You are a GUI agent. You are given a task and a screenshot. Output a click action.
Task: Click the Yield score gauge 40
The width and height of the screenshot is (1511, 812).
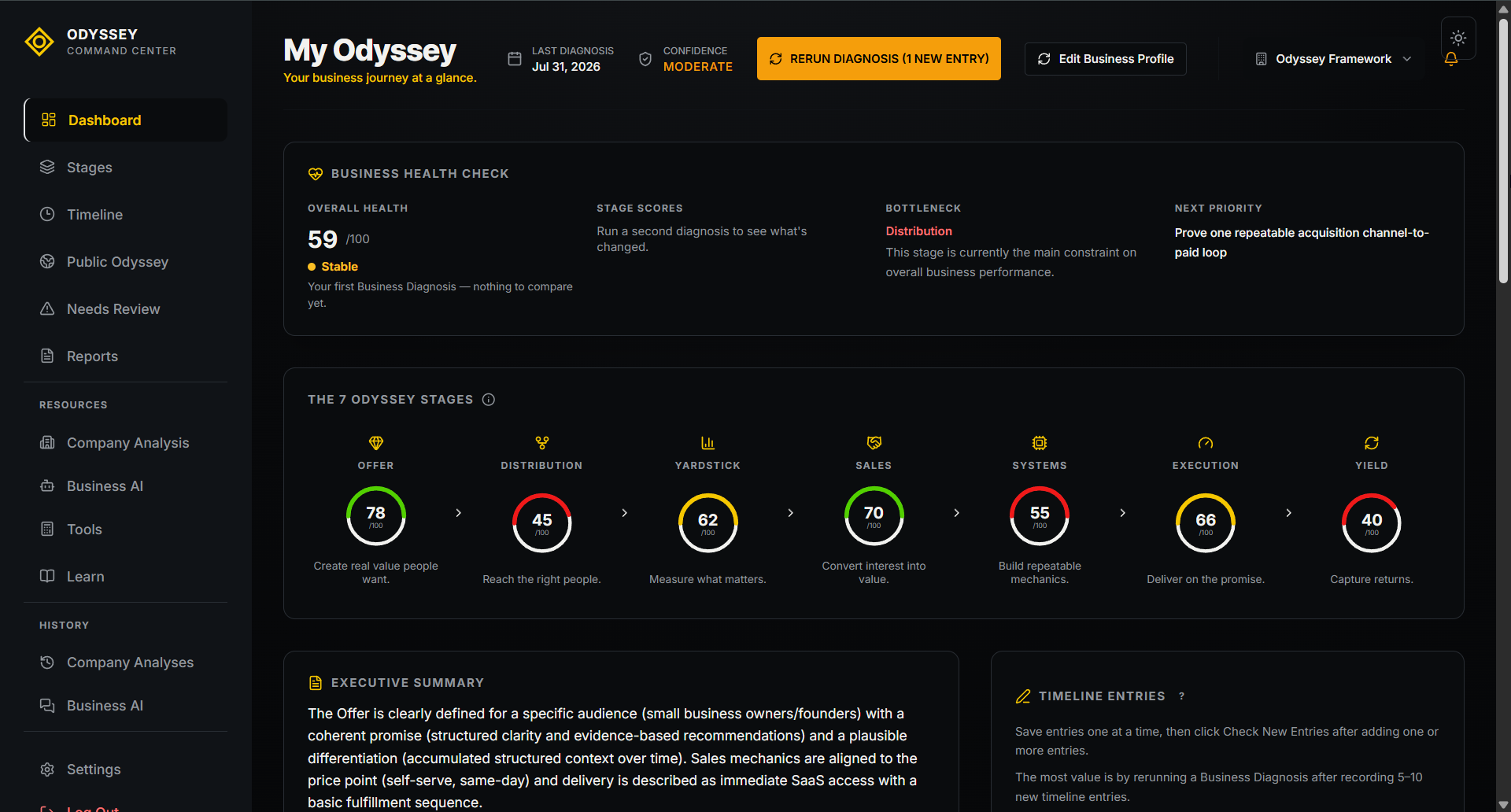(1372, 522)
